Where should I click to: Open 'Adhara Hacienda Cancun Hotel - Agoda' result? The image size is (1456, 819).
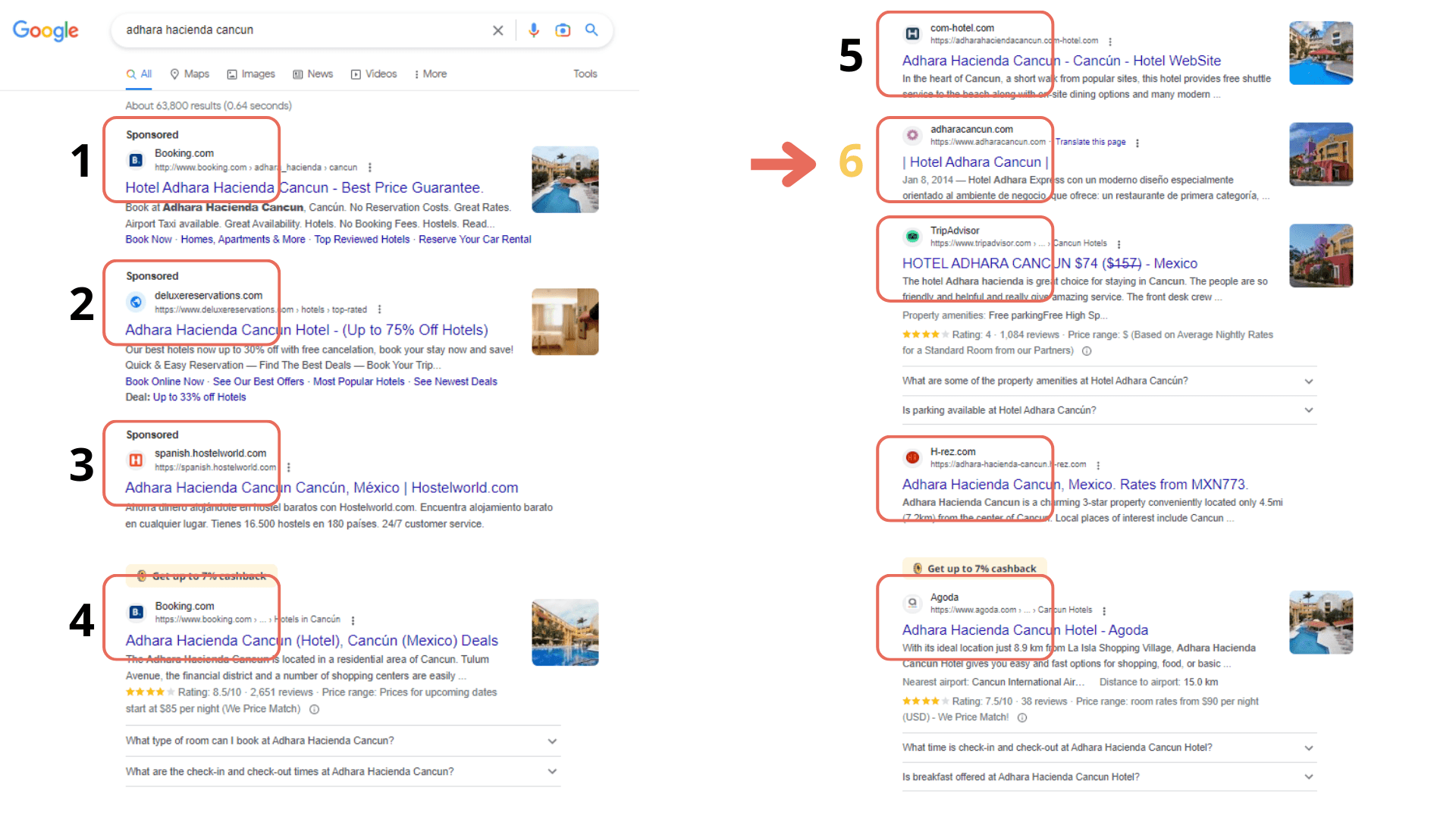coord(1025,630)
